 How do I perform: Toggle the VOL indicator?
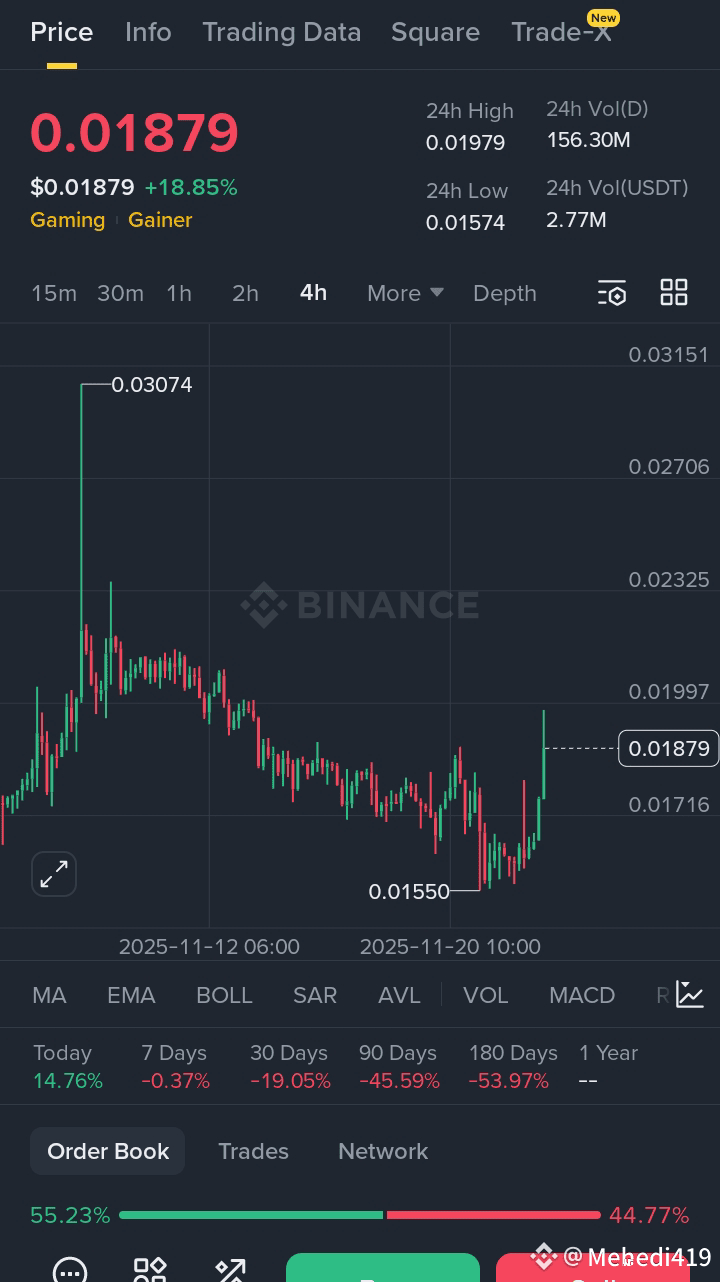coord(486,995)
